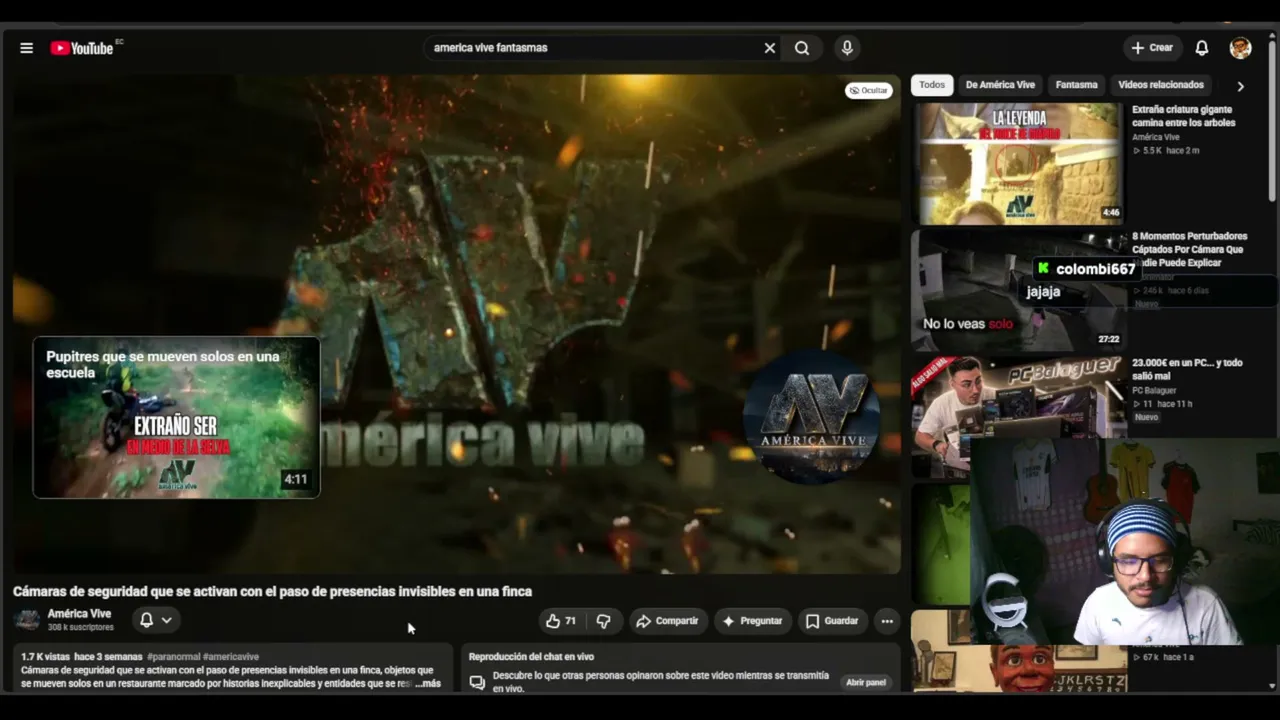Play the suggested 'Pupitres que se mueven solos' card
This screenshot has height=720, width=1280.
[176, 417]
